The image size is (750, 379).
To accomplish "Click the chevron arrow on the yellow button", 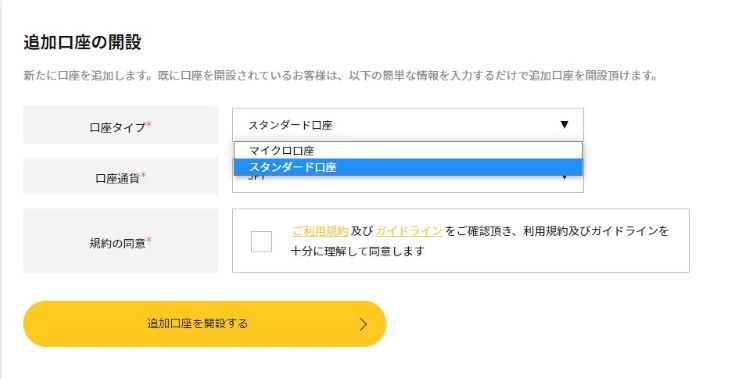I will pyautogui.click(x=364, y=324).
